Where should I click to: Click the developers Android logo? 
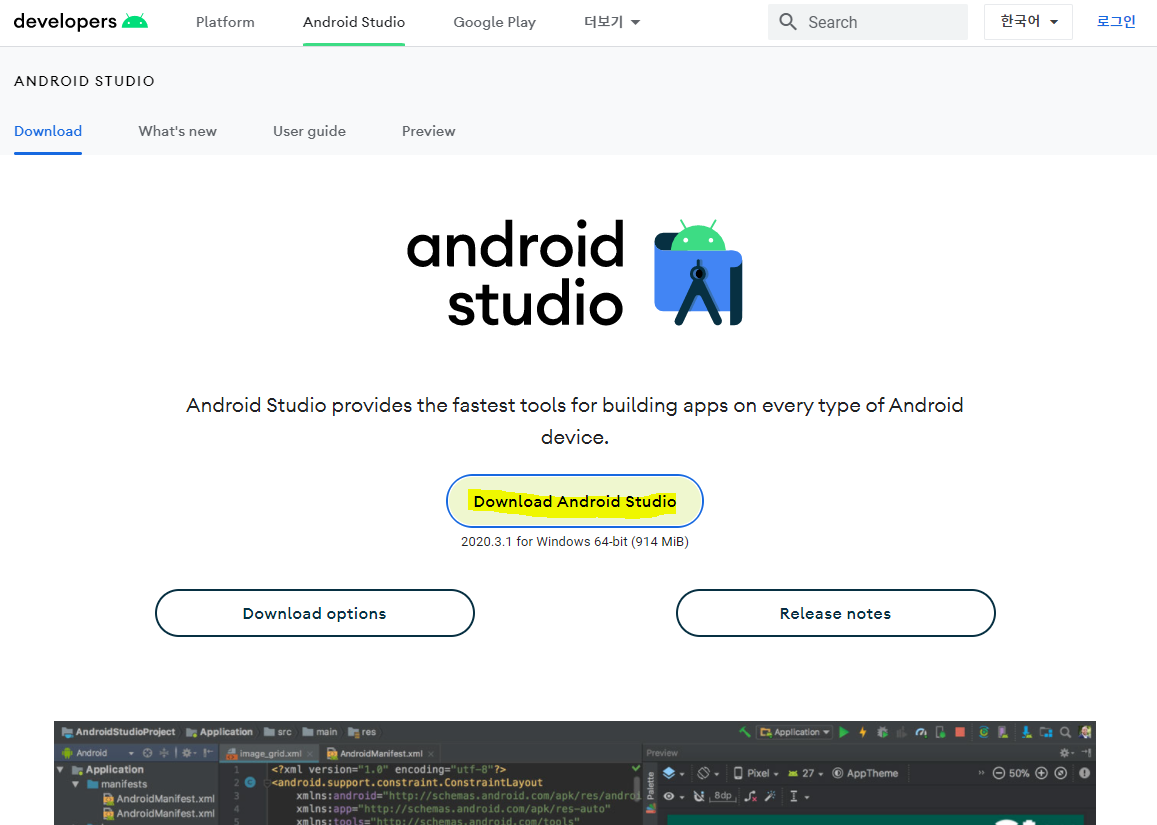pos(80,21)
